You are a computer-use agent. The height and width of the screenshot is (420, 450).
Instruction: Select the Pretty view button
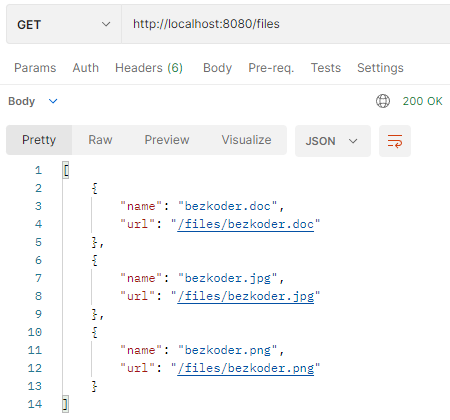click(39, 140)
